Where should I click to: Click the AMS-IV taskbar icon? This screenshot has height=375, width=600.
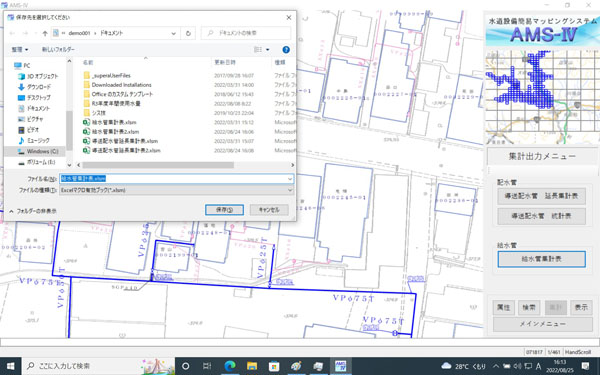(x=341, y=366)
